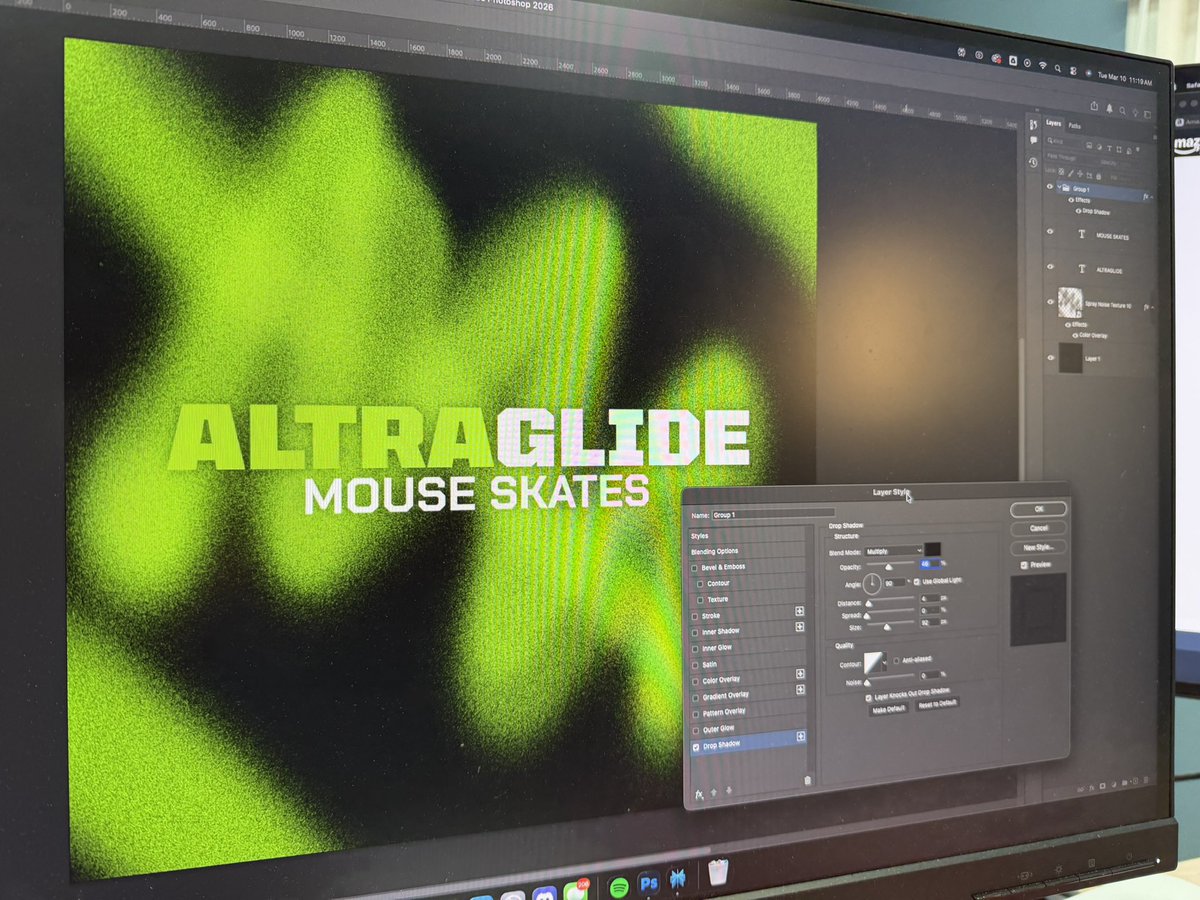Click the Spray Noise Texture layer thumbnail

(x=1070, y=303)
